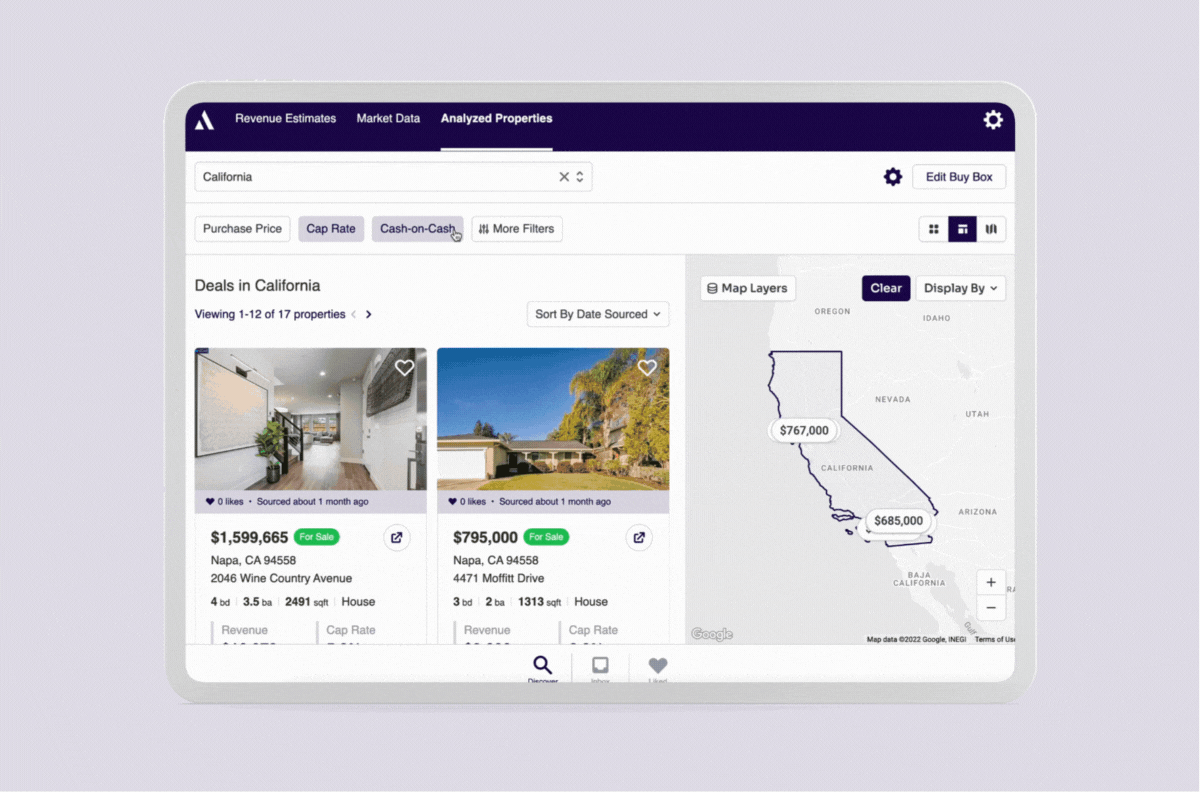Click the Clear button on the map
The width and height of the screenshot is (1200, 792).
886,288
